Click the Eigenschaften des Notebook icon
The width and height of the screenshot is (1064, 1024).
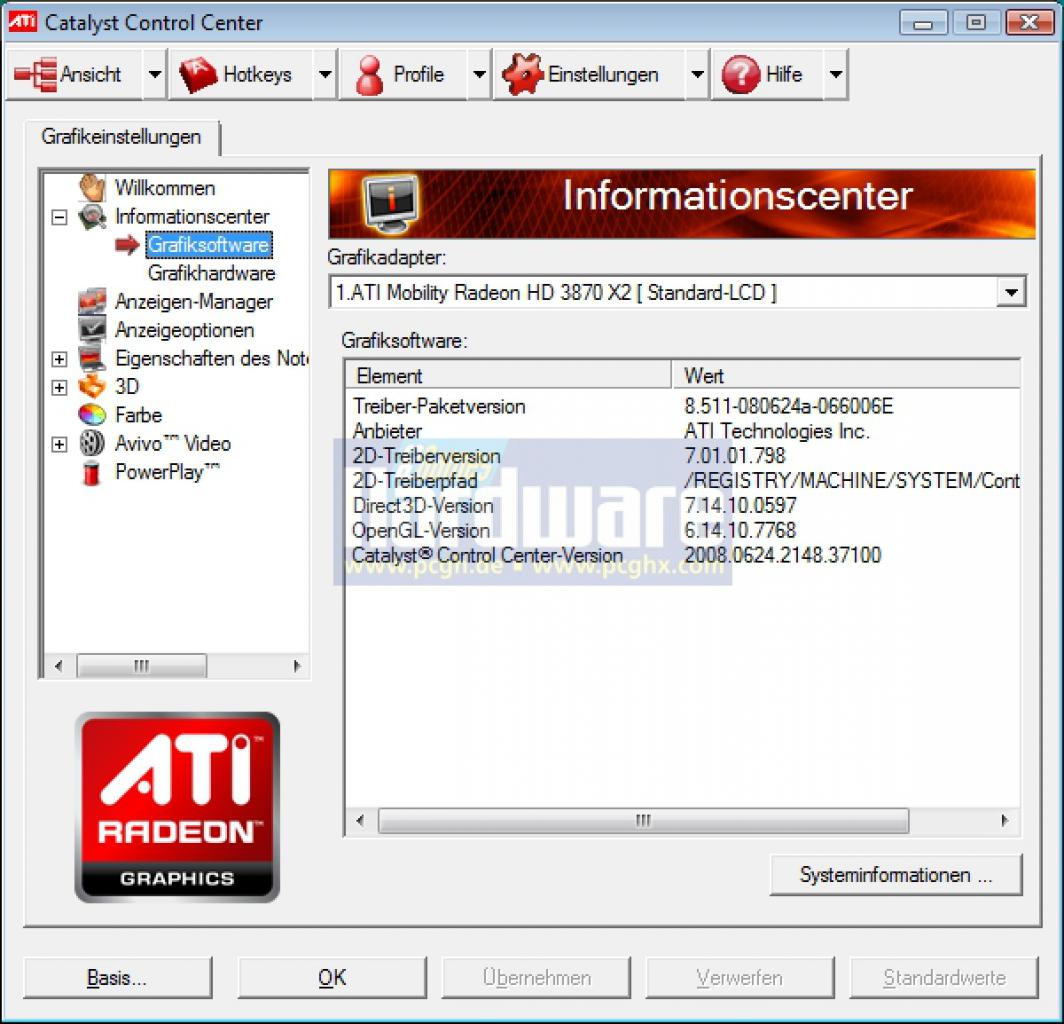(92, 358)
